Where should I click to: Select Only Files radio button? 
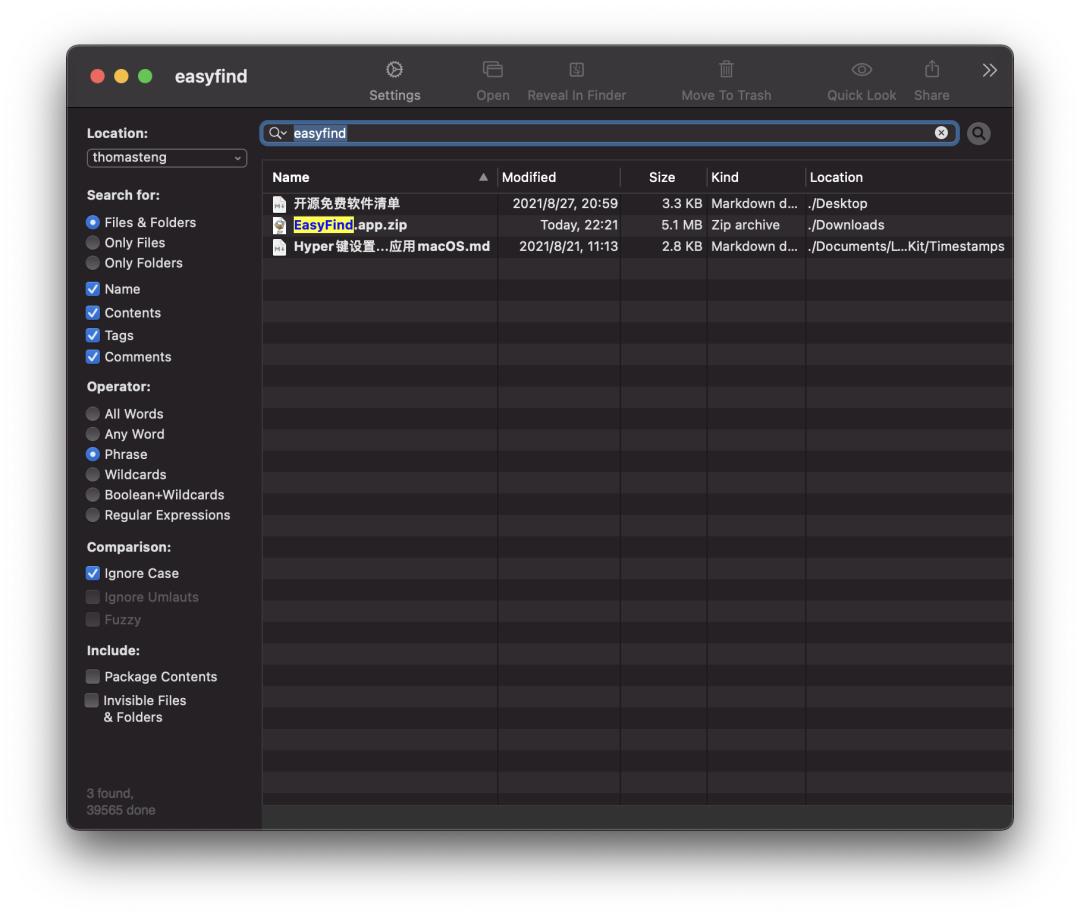[93, 242]
